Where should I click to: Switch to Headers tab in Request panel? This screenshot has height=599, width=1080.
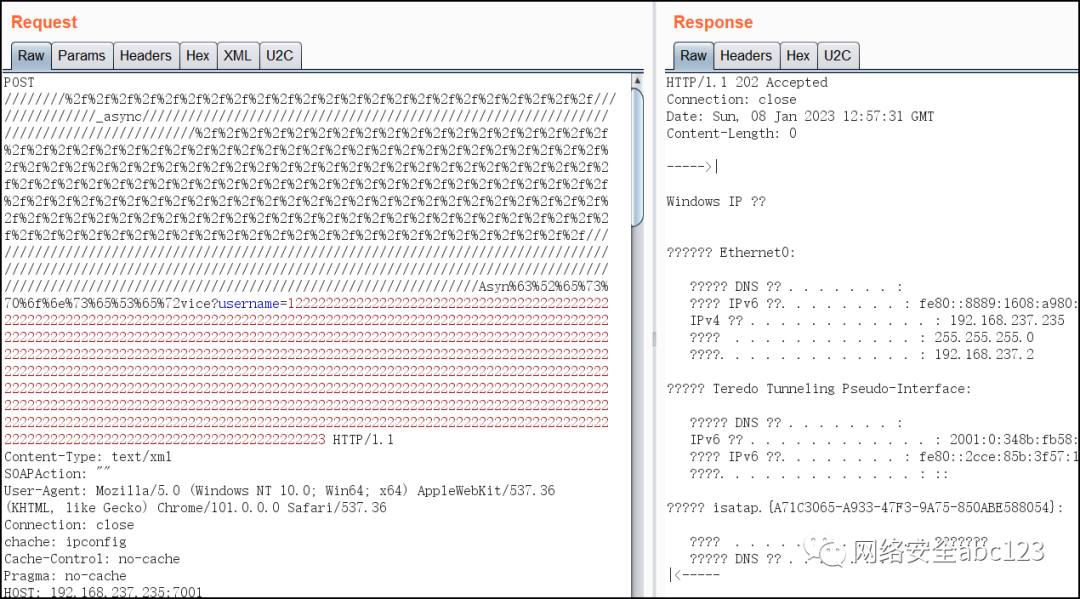point(145,56)
